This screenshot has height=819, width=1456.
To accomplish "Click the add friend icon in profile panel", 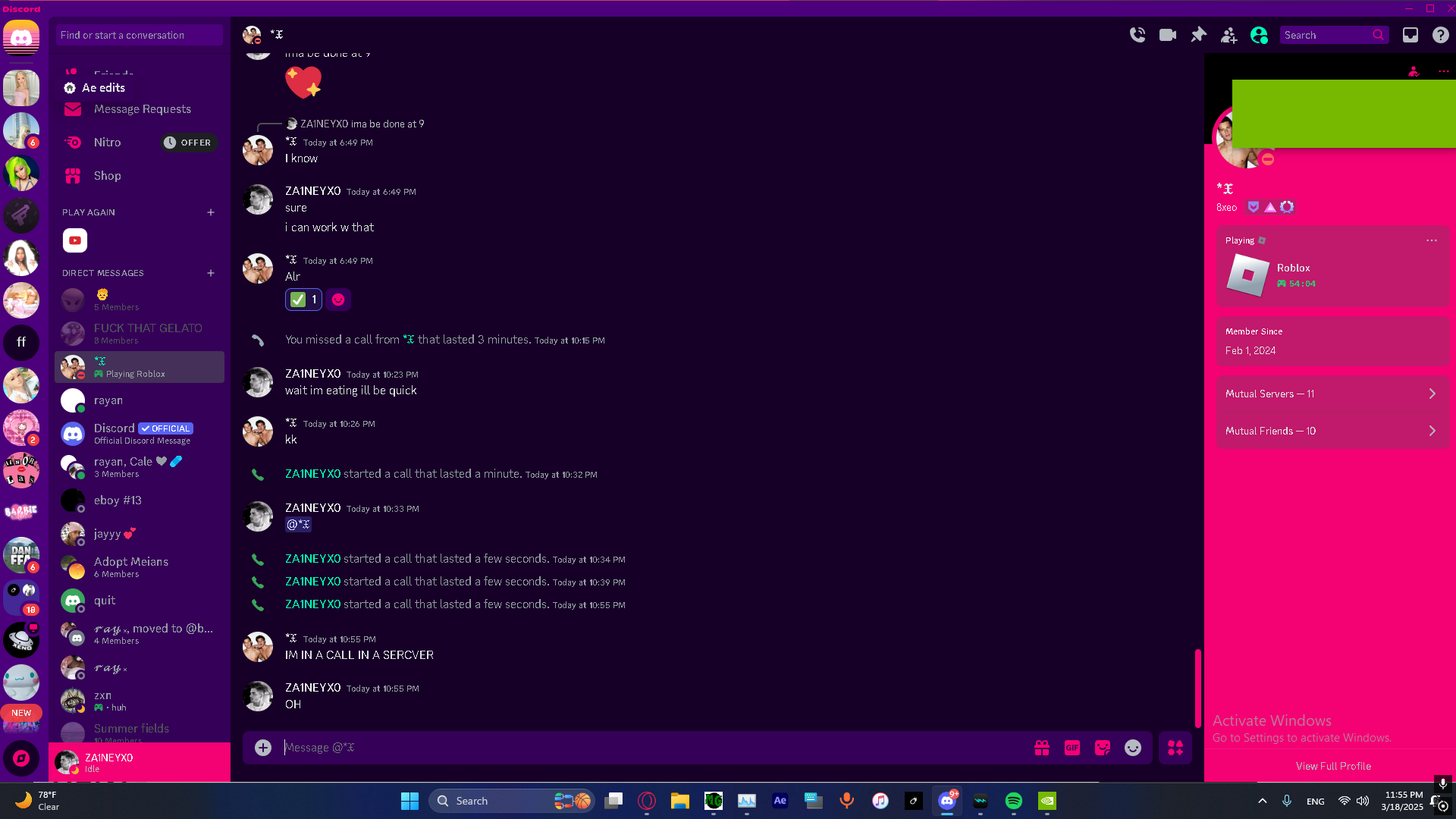I will 1414,71.
